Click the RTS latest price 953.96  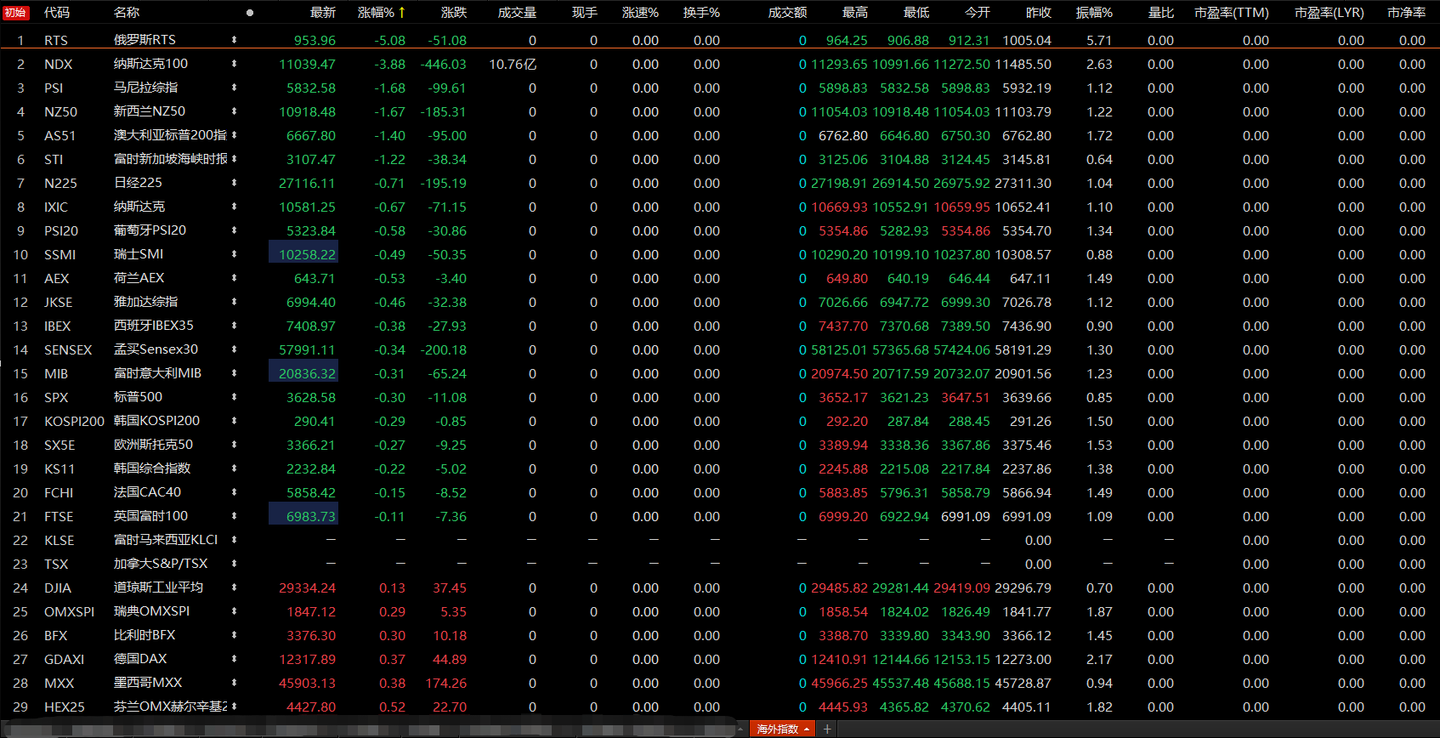(316, 40)
